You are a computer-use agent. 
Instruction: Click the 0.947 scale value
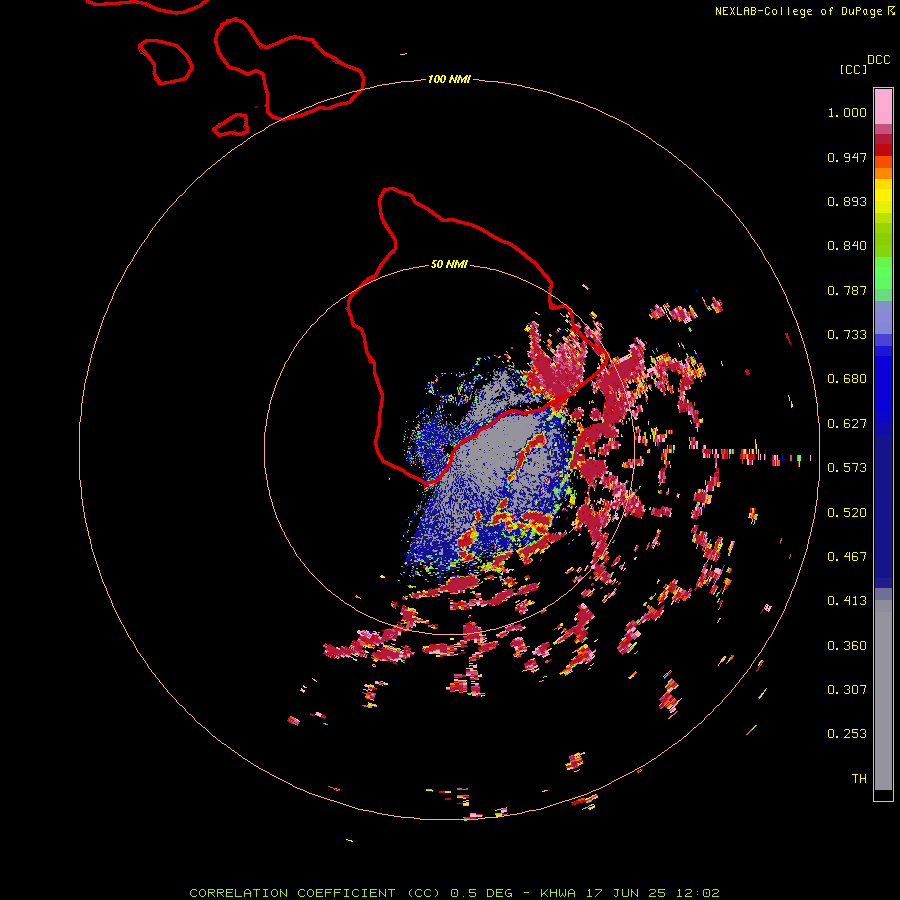click(847, 157)
